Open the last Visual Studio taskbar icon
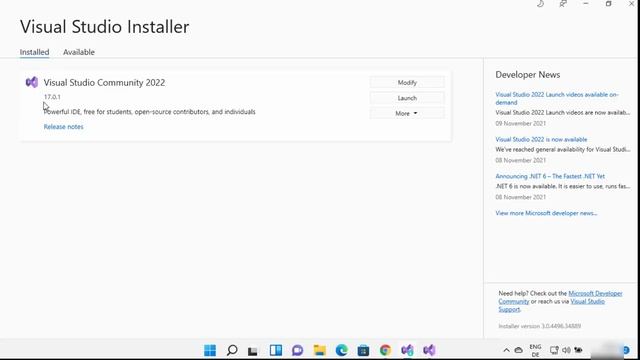Image resolution: width=640 pixels, height=360 pixels. click(x=429, y=350)
